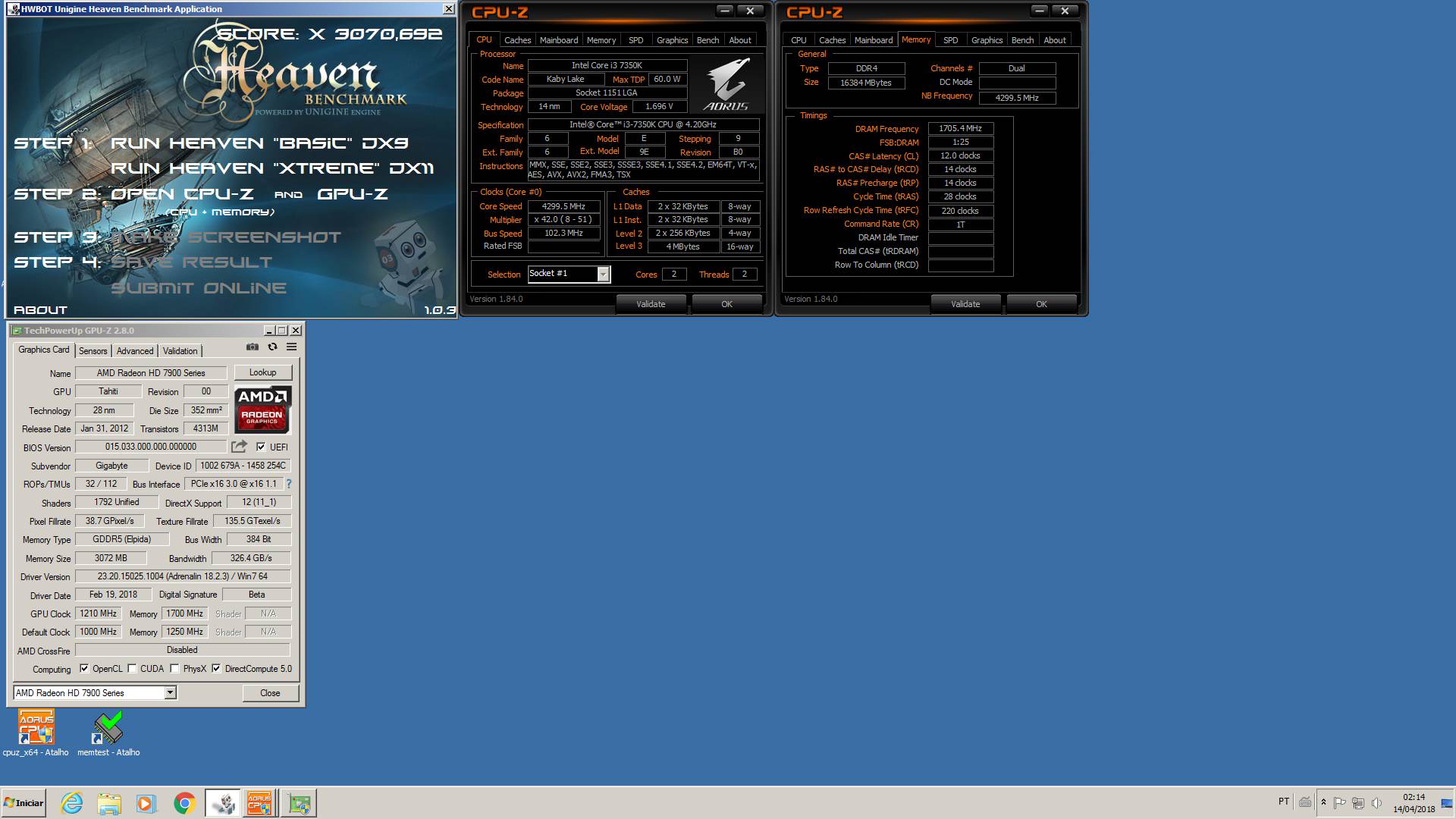Open CPU tab in right CPU-Z window
Viewport: 1456px width, 819px height.
pos(799,40)
